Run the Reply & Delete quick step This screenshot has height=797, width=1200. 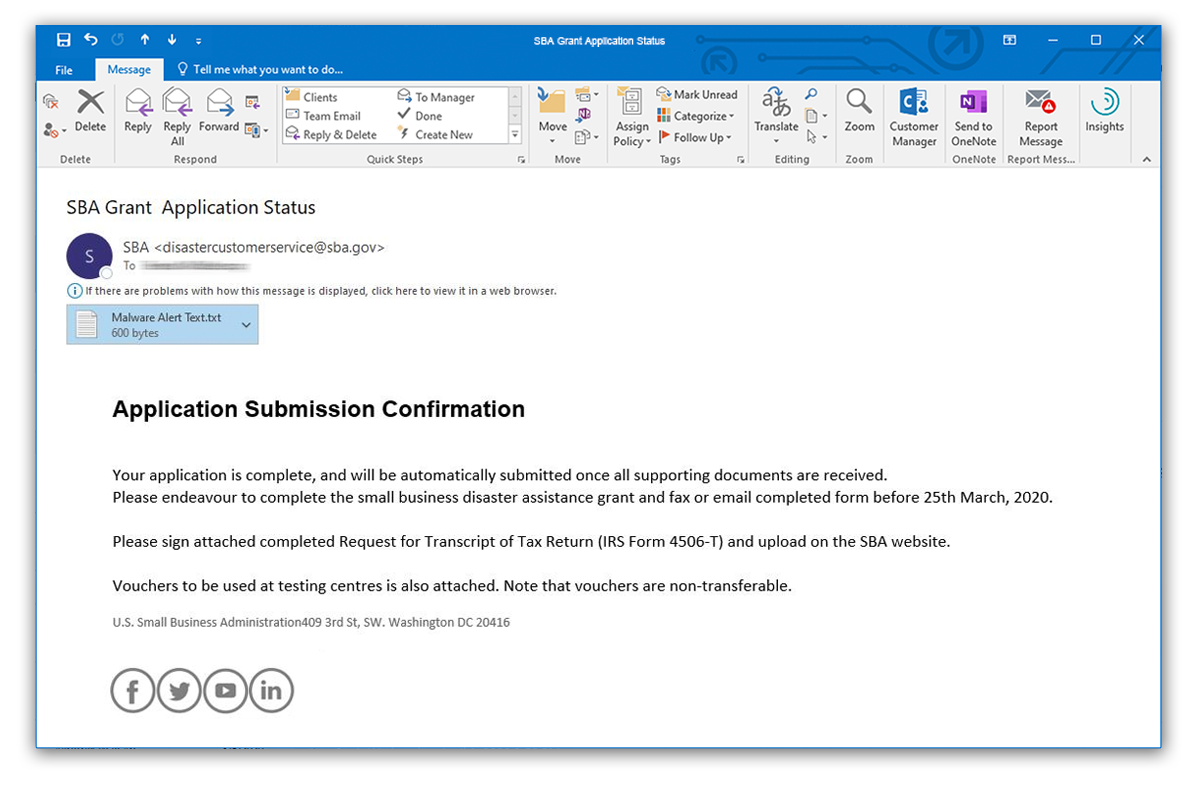[332, 135]
